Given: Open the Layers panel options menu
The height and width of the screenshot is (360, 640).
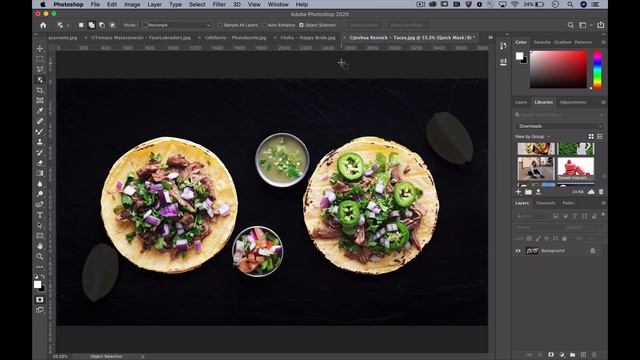Looking at the screenshot, I should [603, 203].
